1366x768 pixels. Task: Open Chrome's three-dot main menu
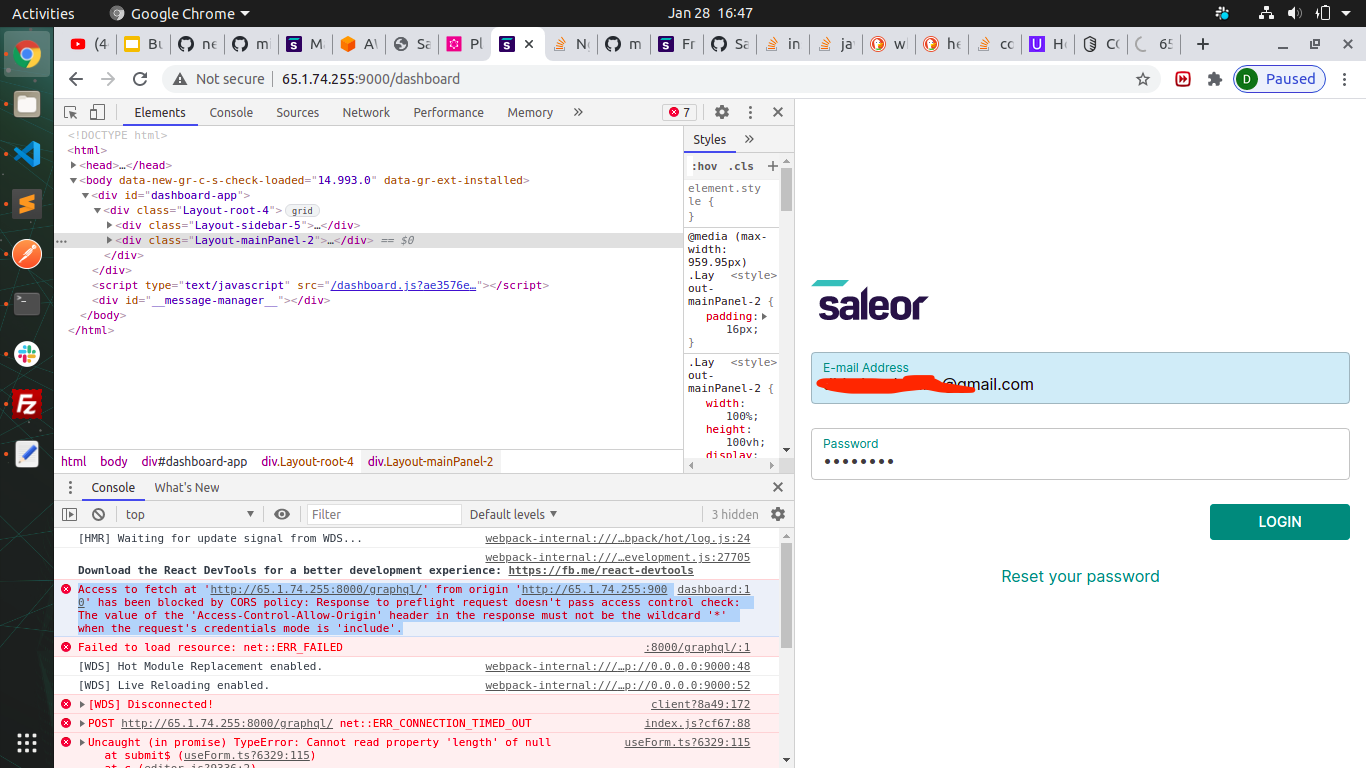coord(1344,79)
